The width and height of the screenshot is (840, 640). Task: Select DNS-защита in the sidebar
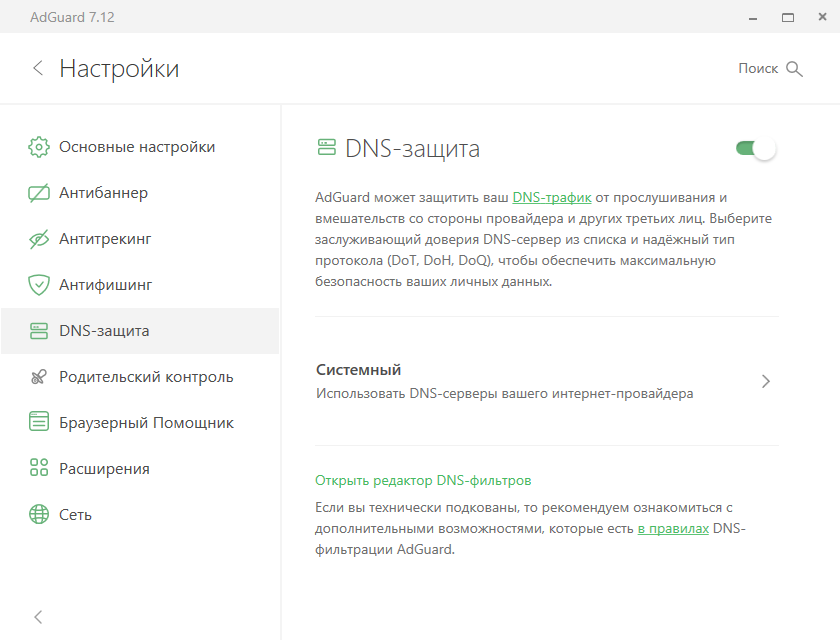click(140, 331)
